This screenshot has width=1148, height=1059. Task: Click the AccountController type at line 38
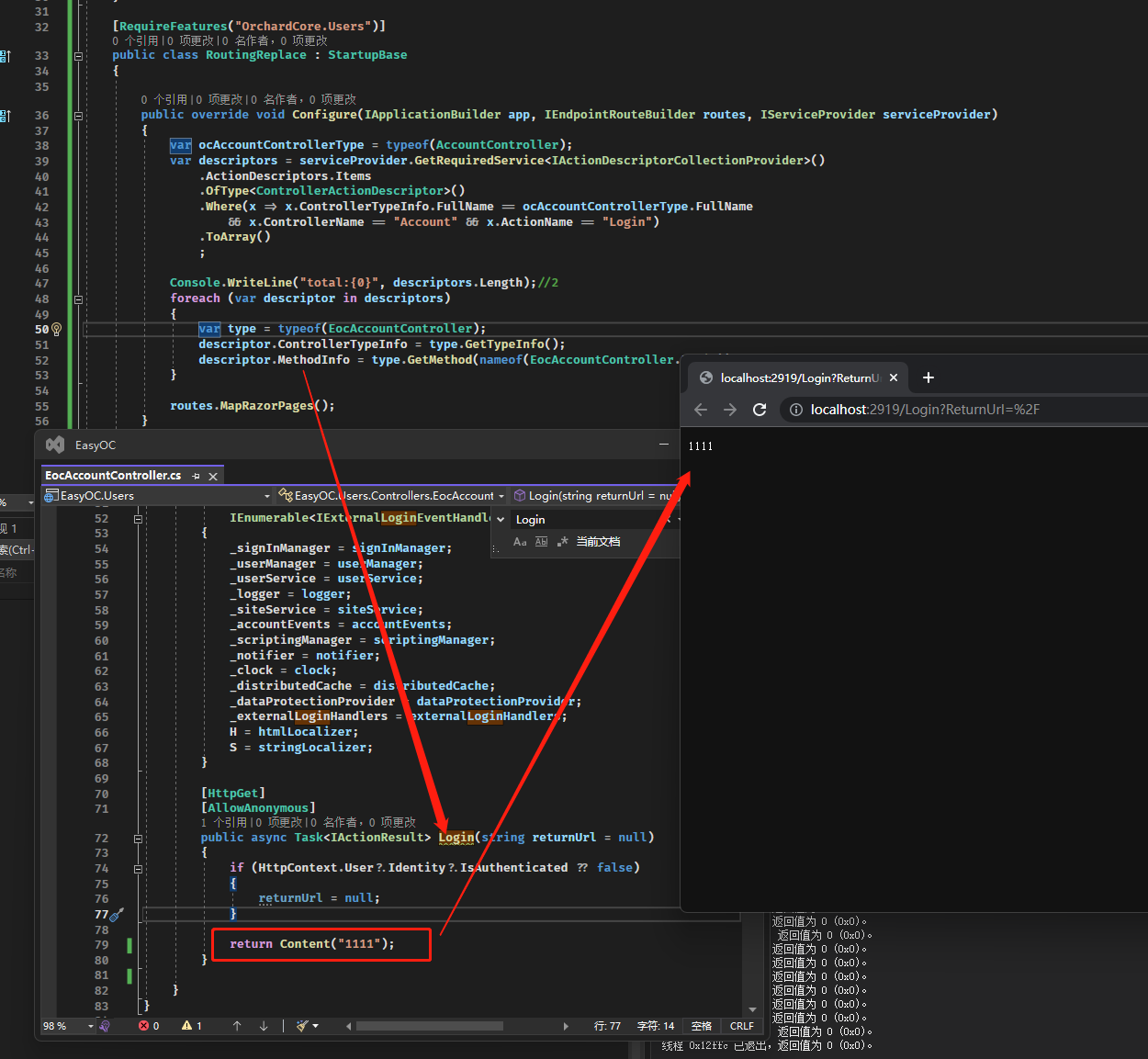[497, 145]
